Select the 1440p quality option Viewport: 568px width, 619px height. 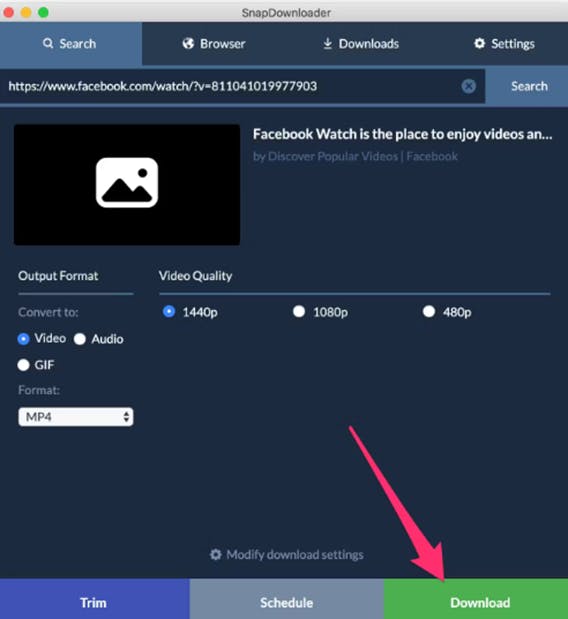pos(169,311)
